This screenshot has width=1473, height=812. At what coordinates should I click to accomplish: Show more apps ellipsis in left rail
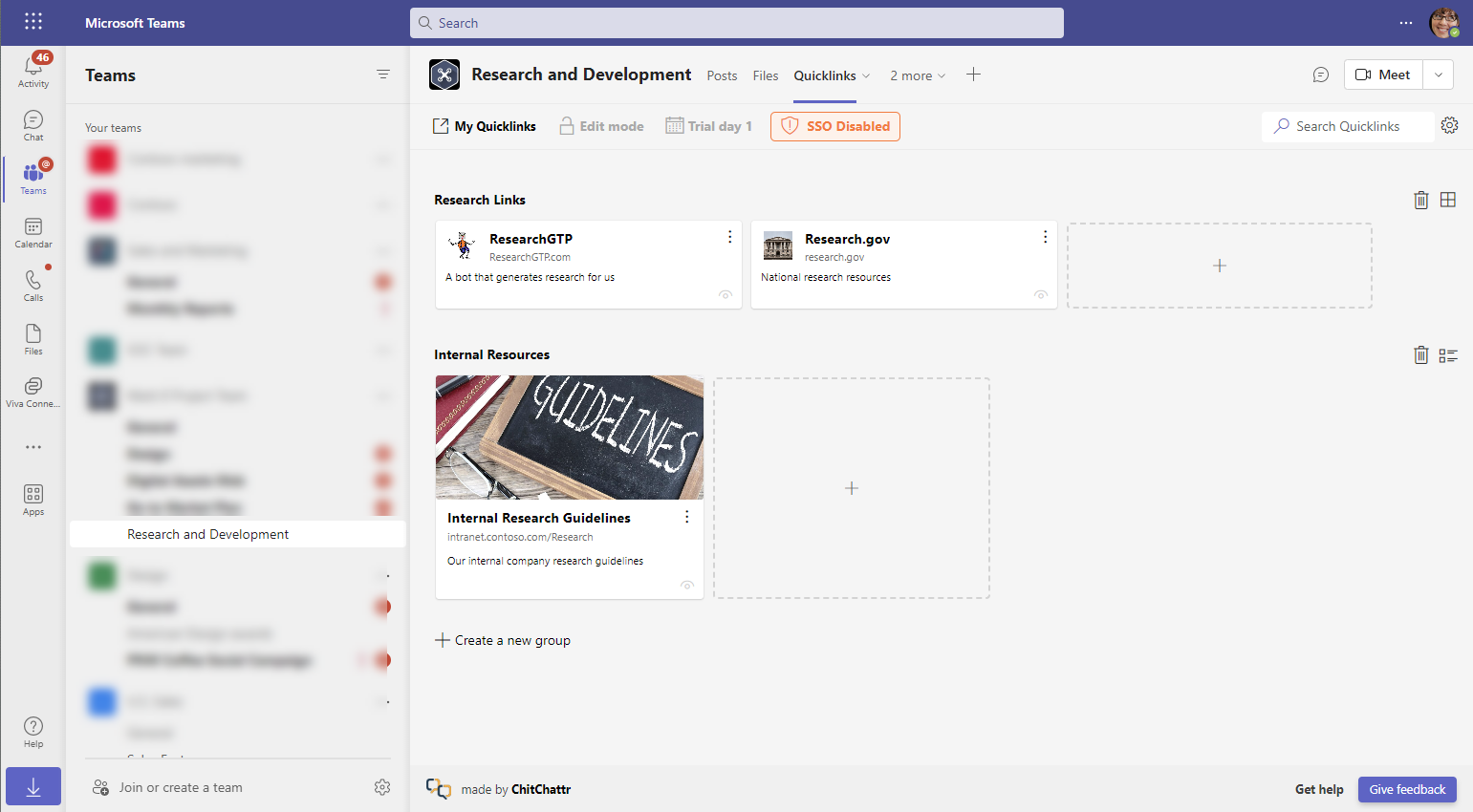click(33, 447)
